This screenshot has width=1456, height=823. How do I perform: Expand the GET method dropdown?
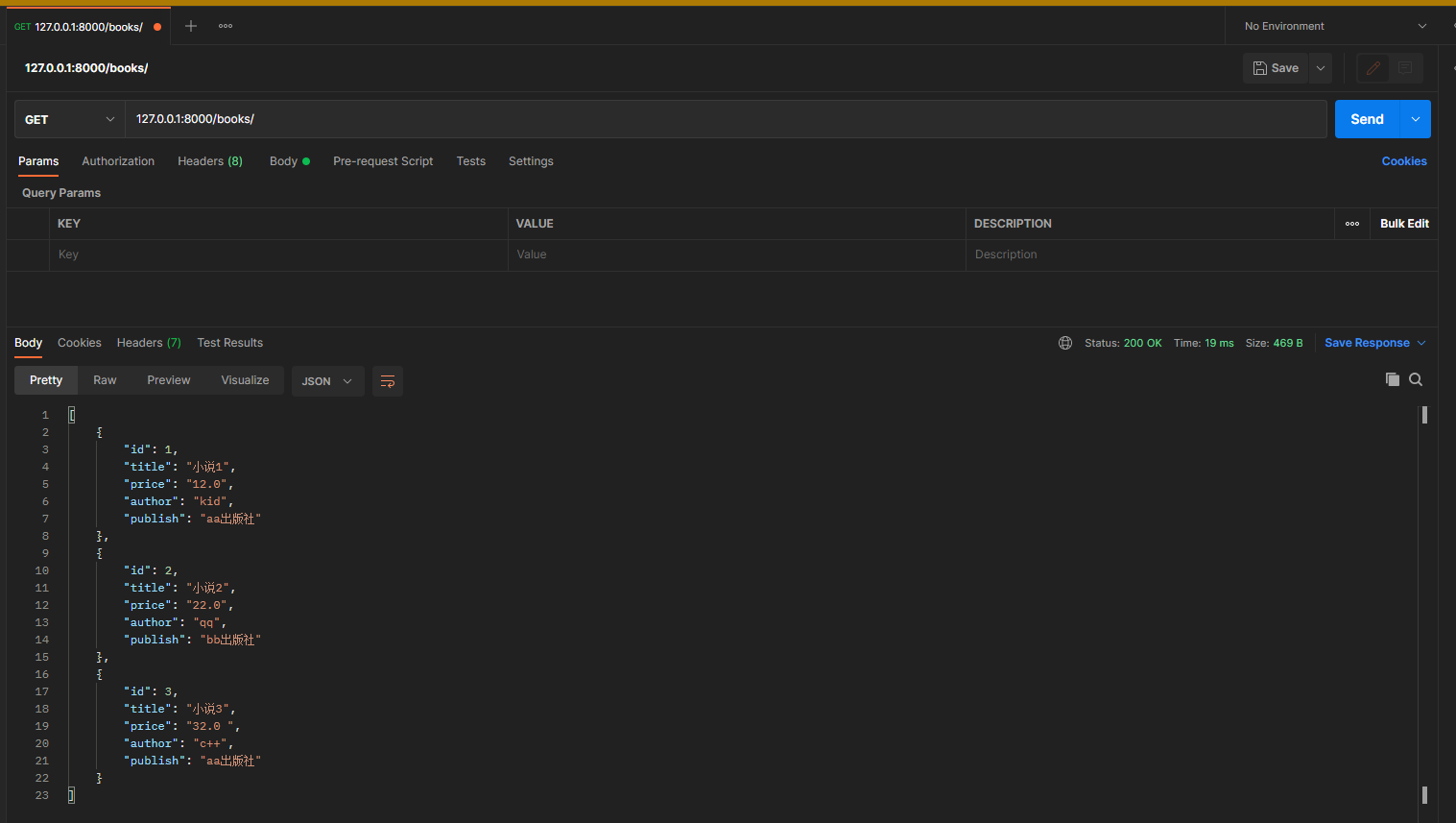point(70,119)
